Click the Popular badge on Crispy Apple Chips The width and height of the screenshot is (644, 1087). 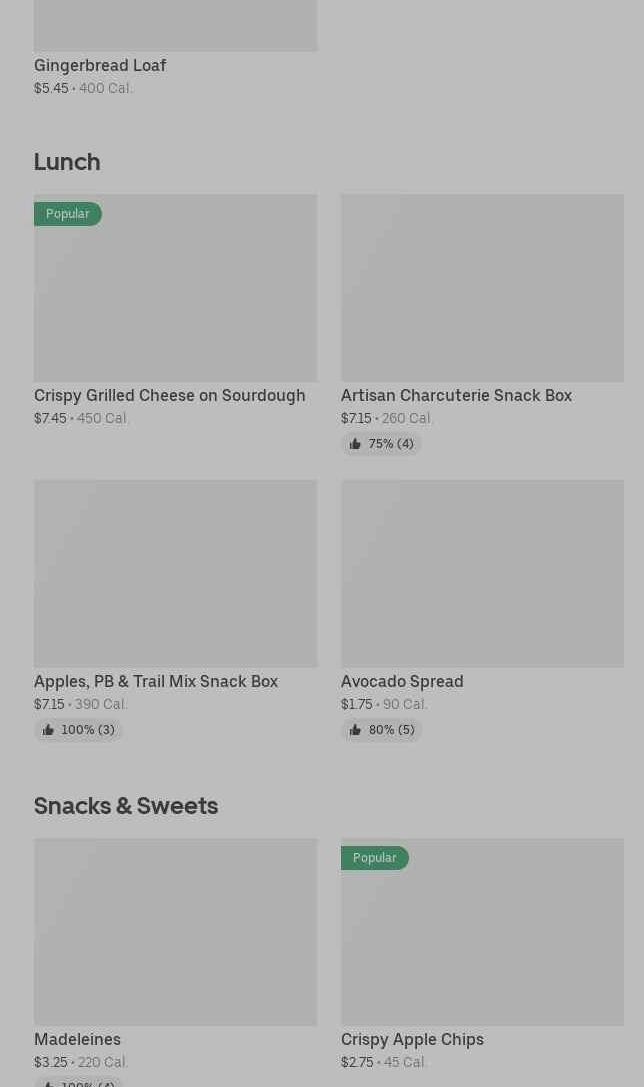point(375,858)
